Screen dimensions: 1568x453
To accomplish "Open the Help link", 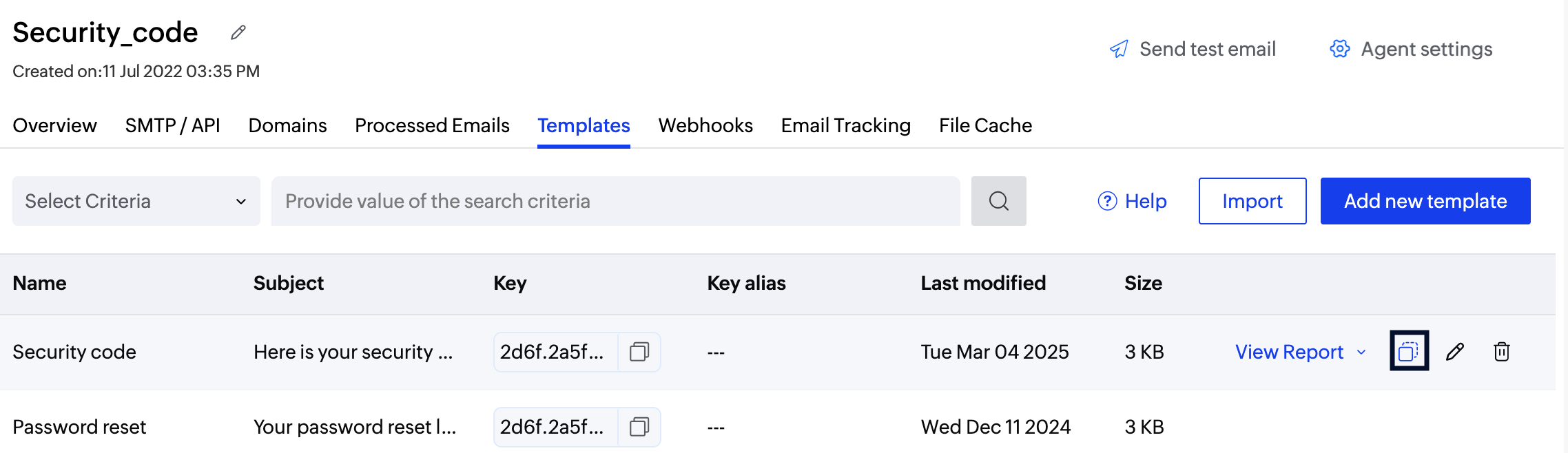I will (1132, 201).
